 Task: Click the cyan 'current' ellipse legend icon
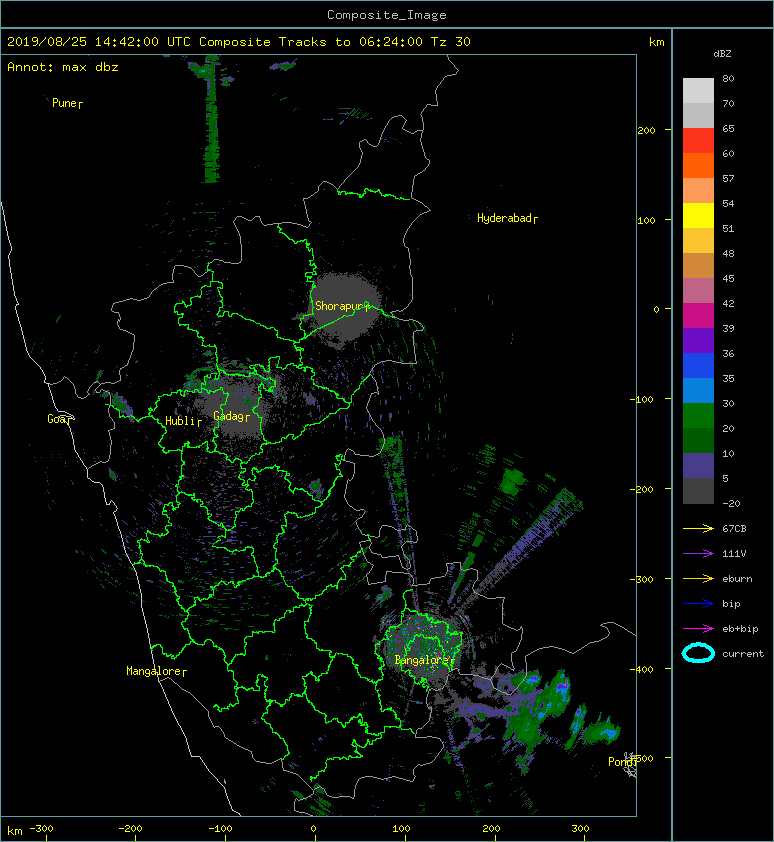(x=698, y=653)
